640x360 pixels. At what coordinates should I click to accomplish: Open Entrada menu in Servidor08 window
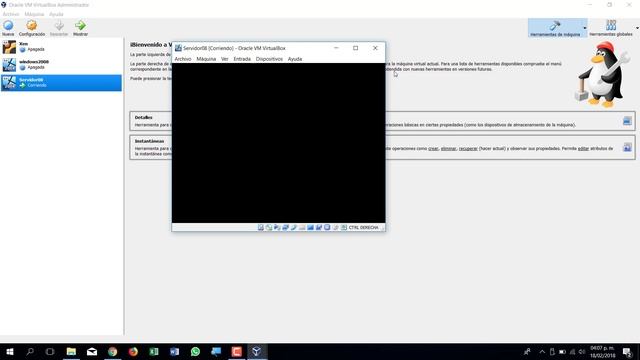click(242, 59)
